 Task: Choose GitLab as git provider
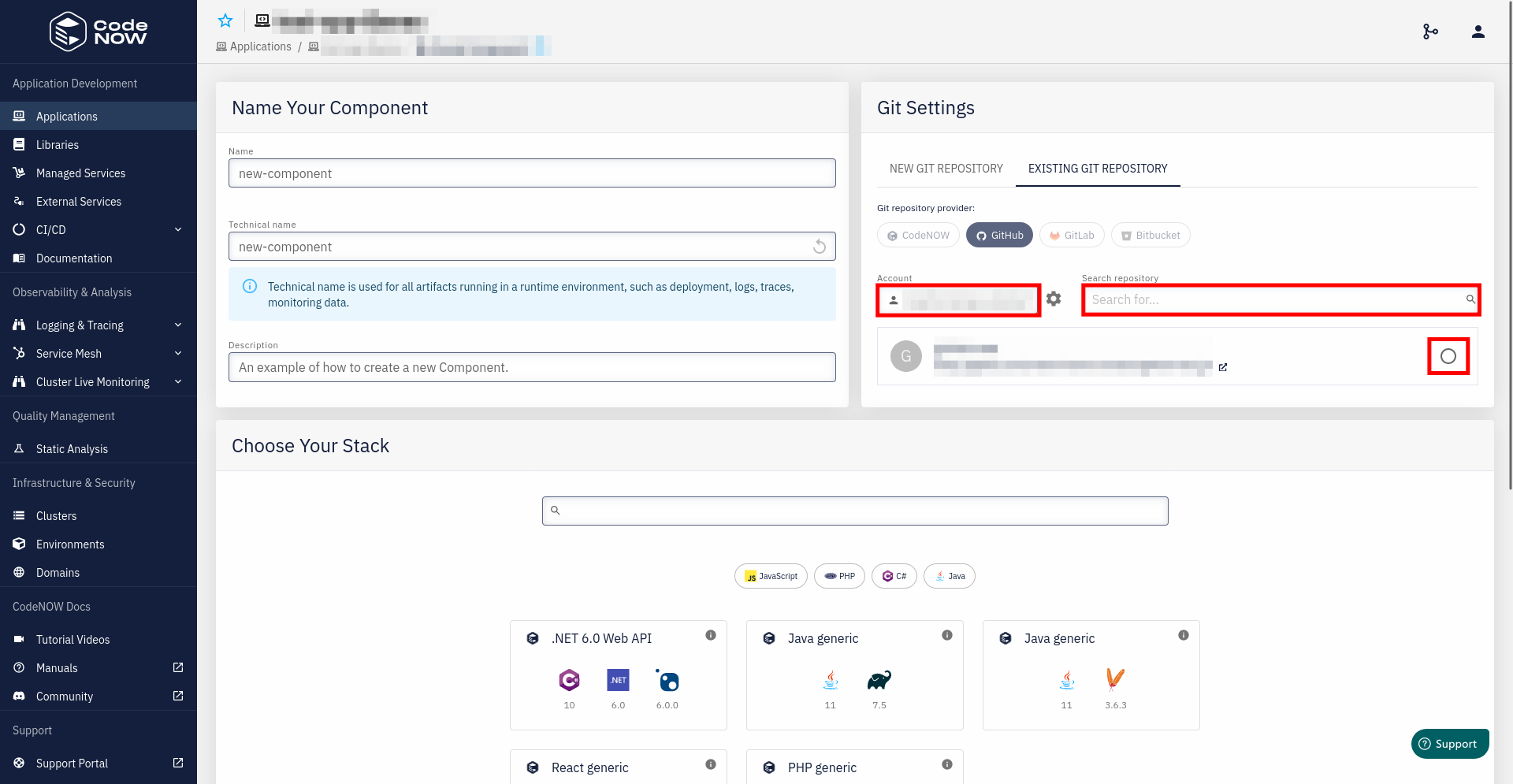pyautogui.click(x=1072, y=235)
